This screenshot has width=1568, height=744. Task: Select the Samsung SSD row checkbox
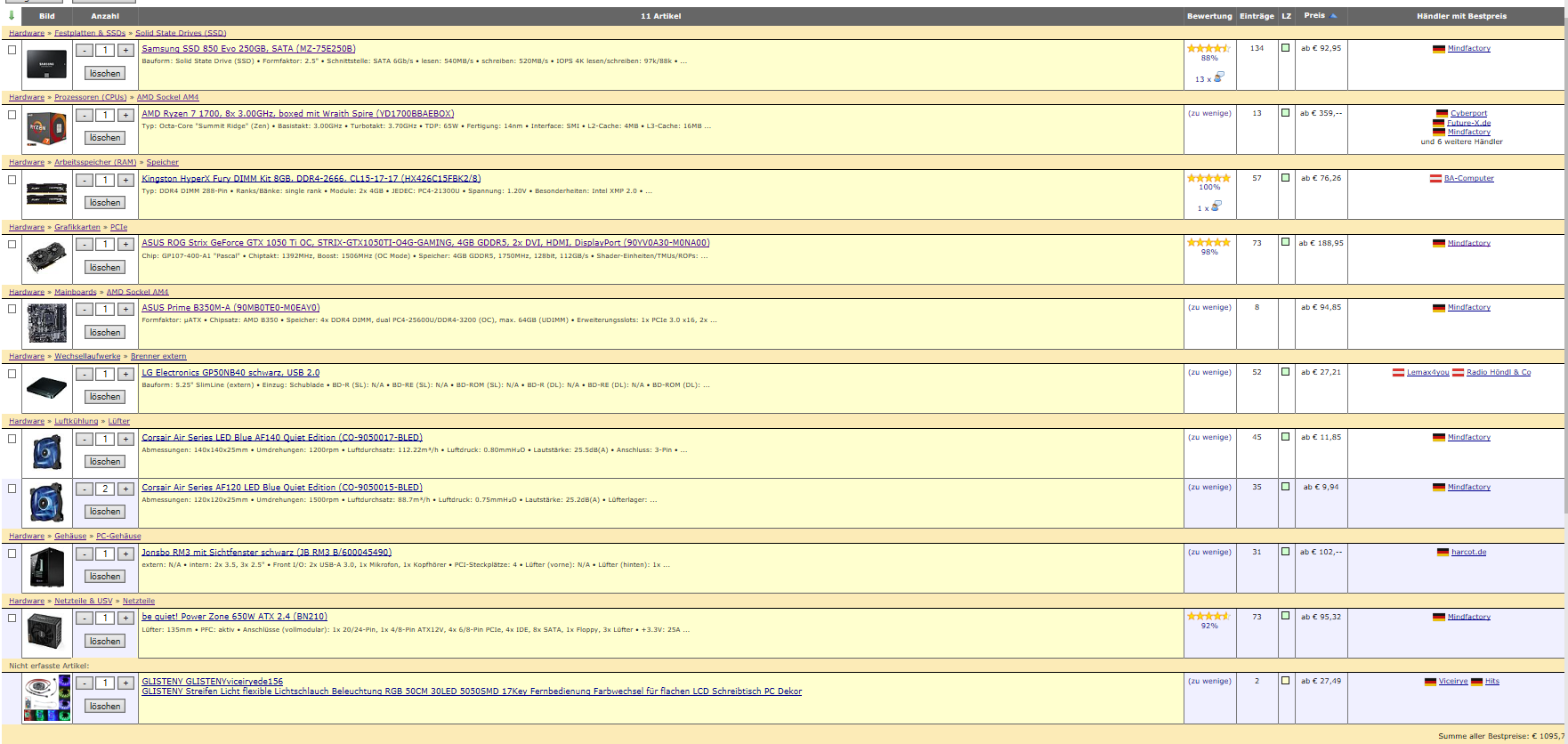(12, 50)
